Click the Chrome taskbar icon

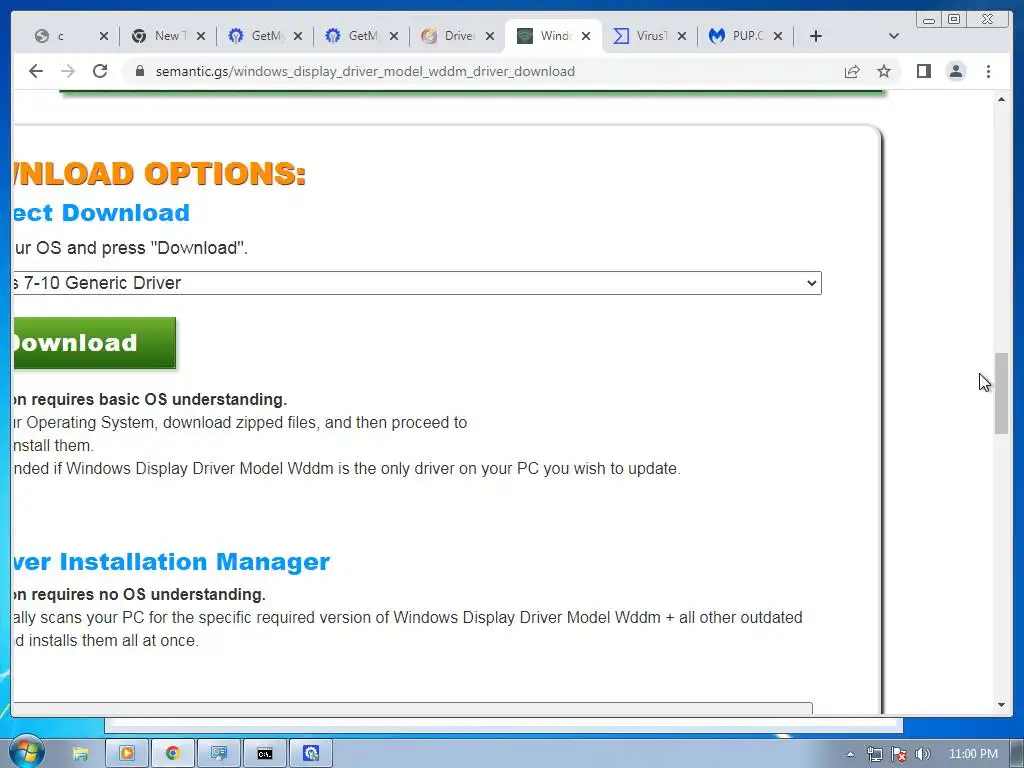pyautogui.click(x=172, y=754)
